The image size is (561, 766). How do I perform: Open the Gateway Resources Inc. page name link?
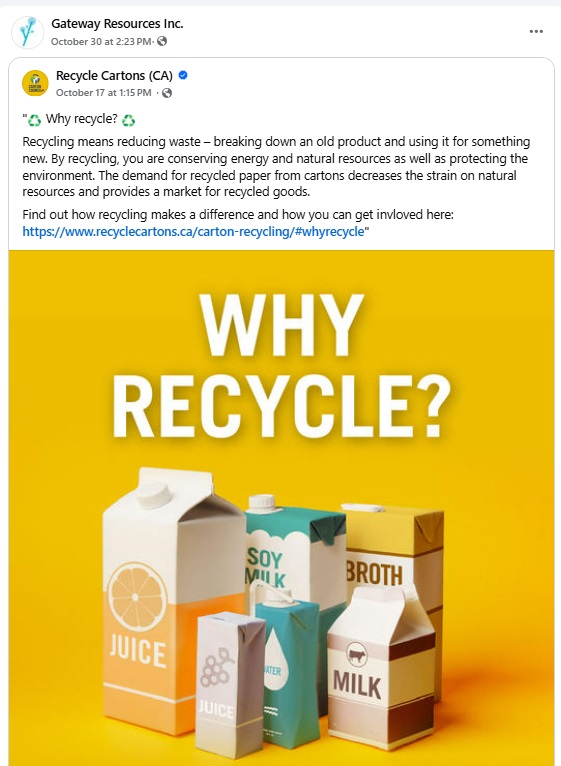(117, 23)
